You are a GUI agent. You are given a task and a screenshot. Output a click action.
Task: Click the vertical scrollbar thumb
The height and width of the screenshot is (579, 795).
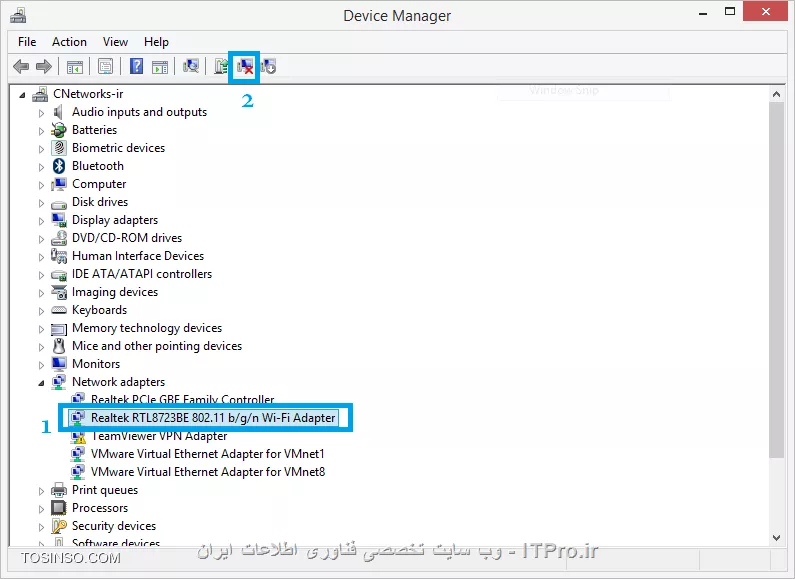776,280
